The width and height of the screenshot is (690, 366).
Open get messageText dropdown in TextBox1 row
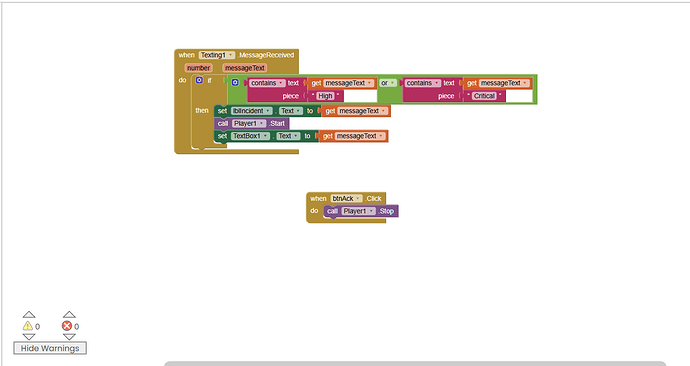(x=360, y=136)
